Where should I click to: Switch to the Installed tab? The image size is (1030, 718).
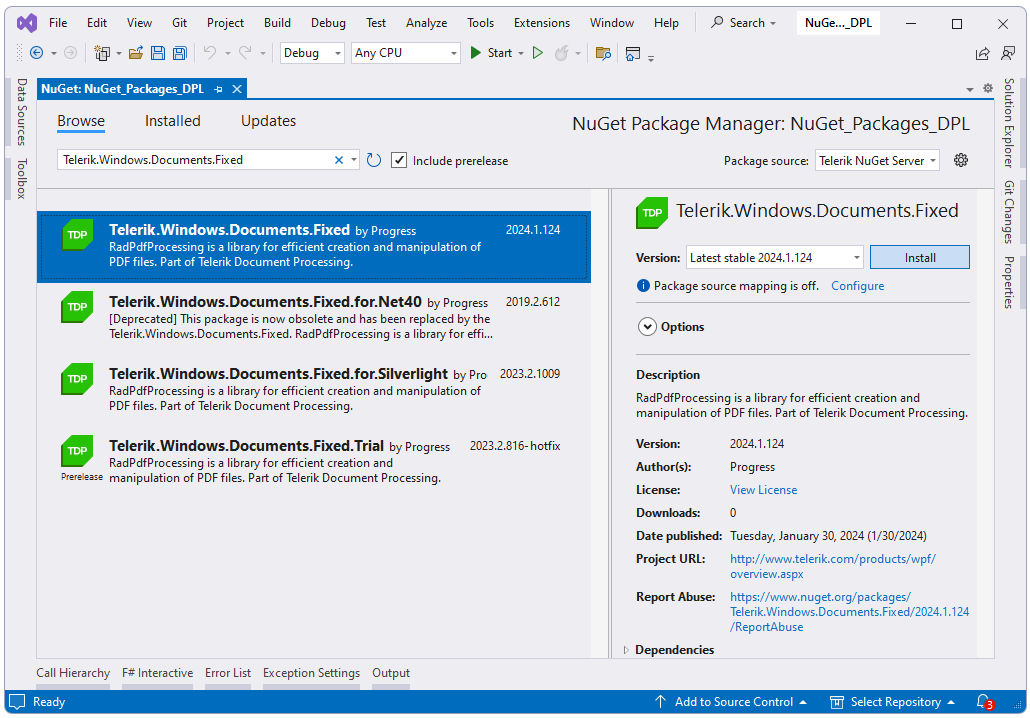point(172,120)
